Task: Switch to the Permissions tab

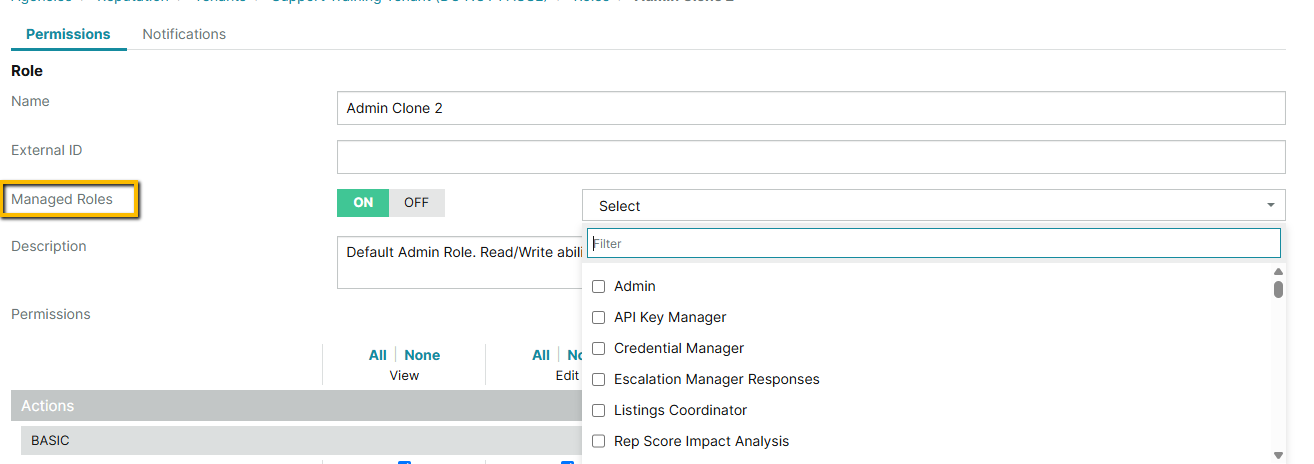Action: click(x=68, y=34)
